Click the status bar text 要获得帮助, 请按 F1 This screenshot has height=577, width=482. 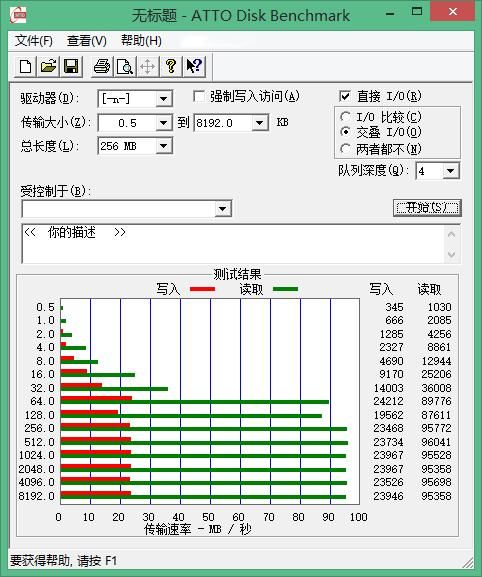click(63, 561)
